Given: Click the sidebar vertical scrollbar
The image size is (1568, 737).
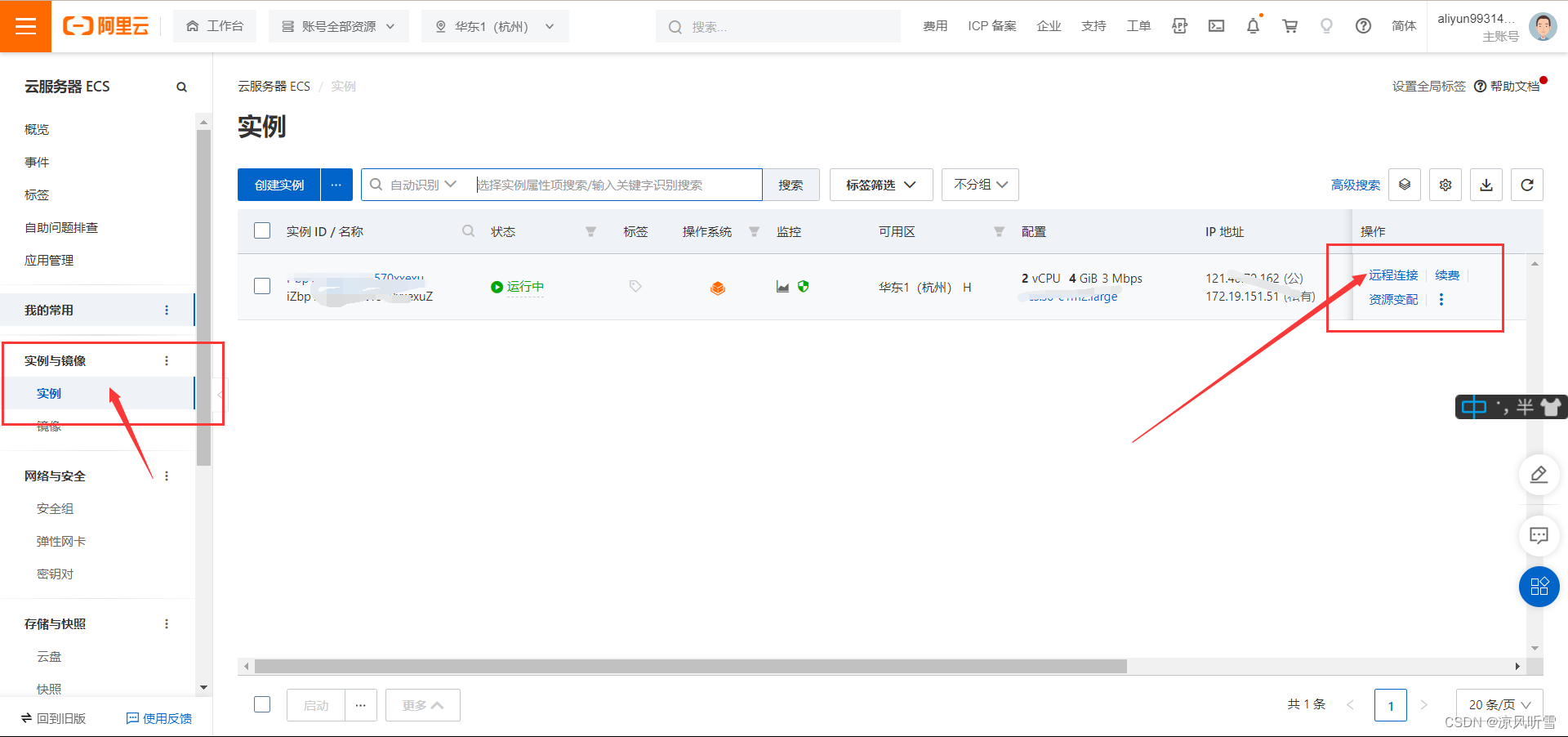Looking at the screenshot, I should click(203, 297).
